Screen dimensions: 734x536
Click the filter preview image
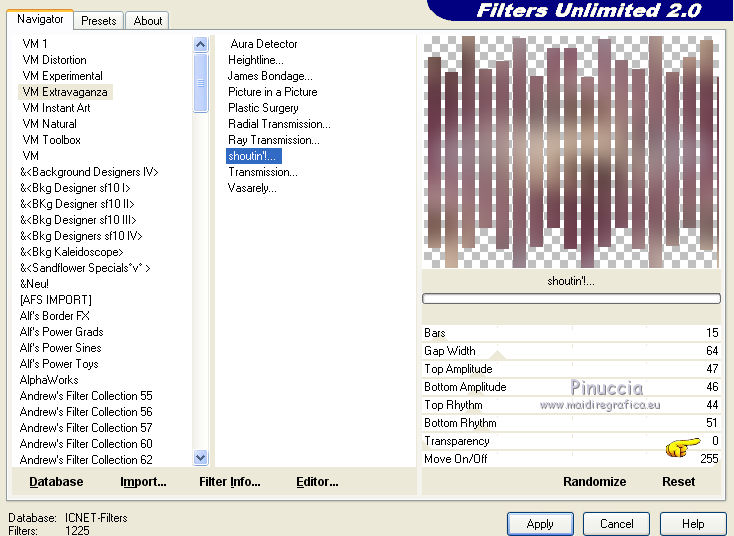click(571, 152)
